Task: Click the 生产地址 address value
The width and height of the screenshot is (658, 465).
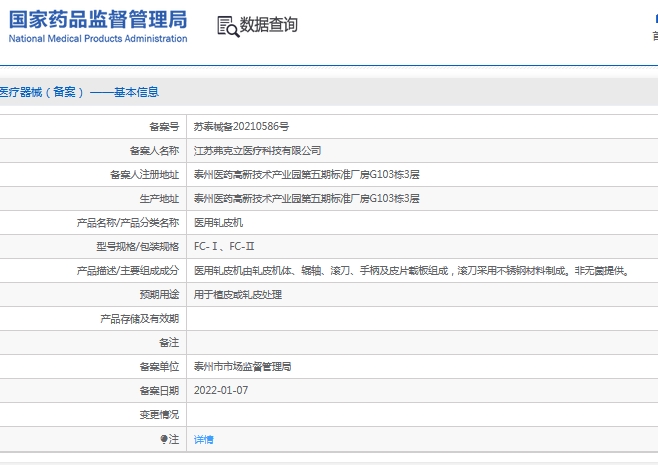Action: pos(306,199)
